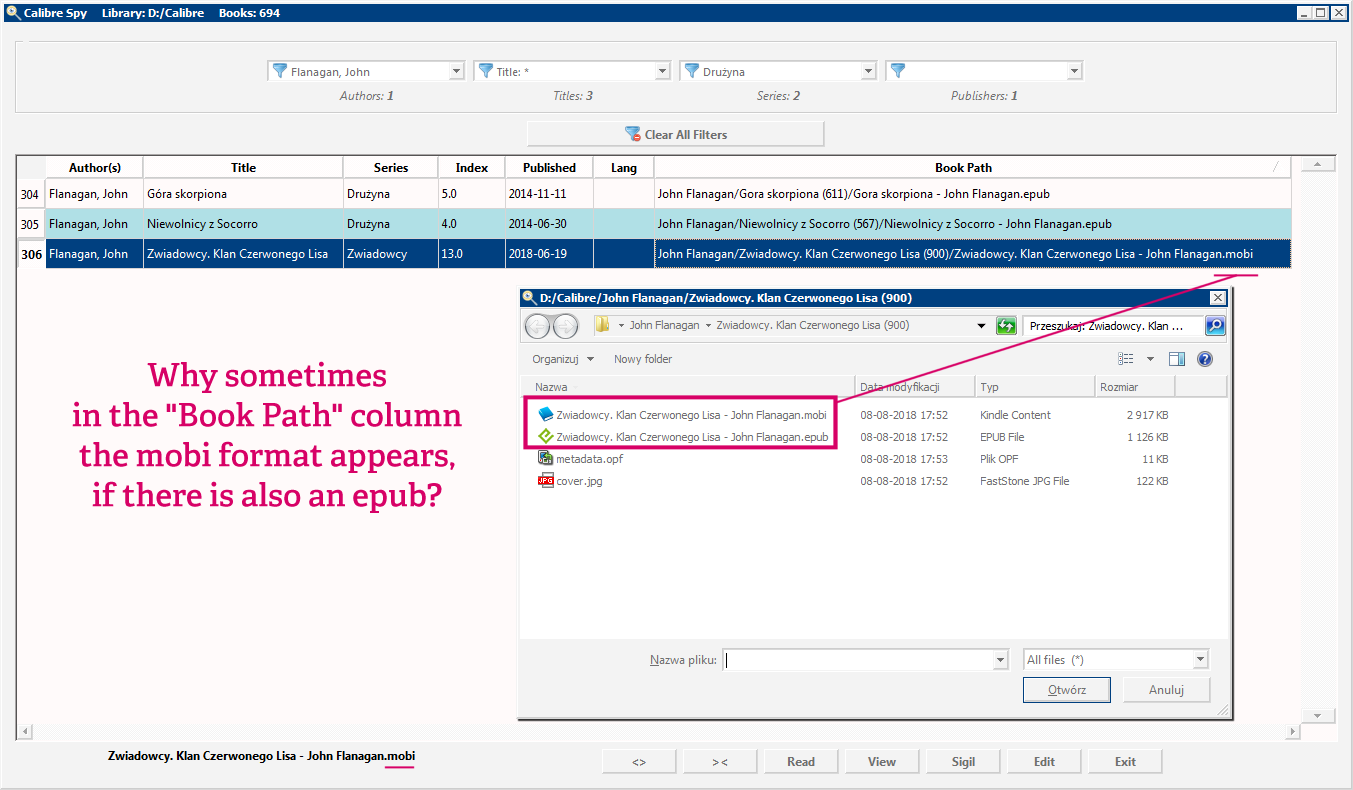The image size is (1353, 790).
Task: Select row number 306 header
Action: 31,254
